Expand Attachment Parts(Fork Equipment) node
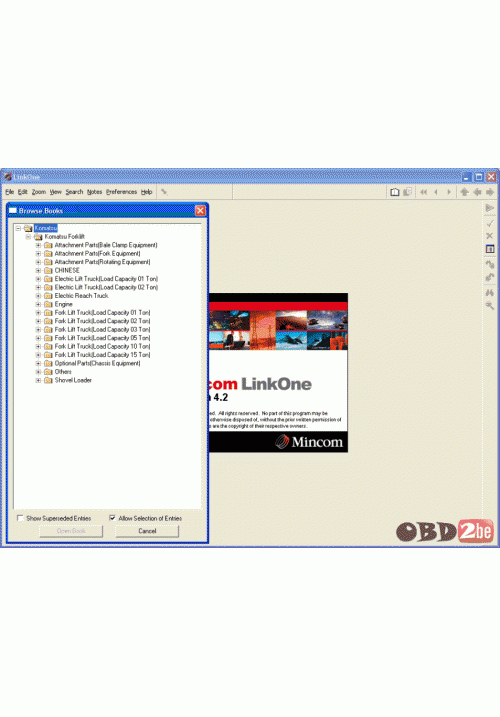The height and width of the screenshot is (717, 500). pyautogui.click(x=38, y=254)
